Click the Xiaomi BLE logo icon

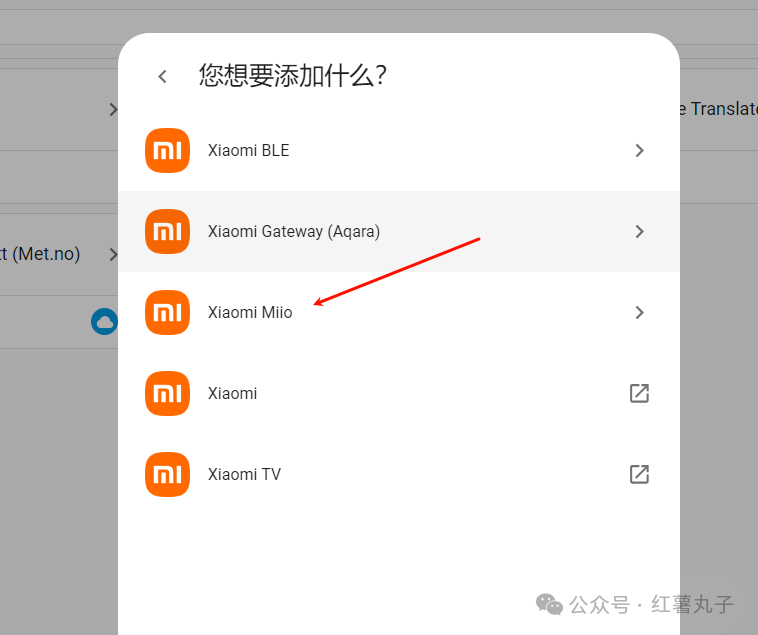[x=167, y=150]
